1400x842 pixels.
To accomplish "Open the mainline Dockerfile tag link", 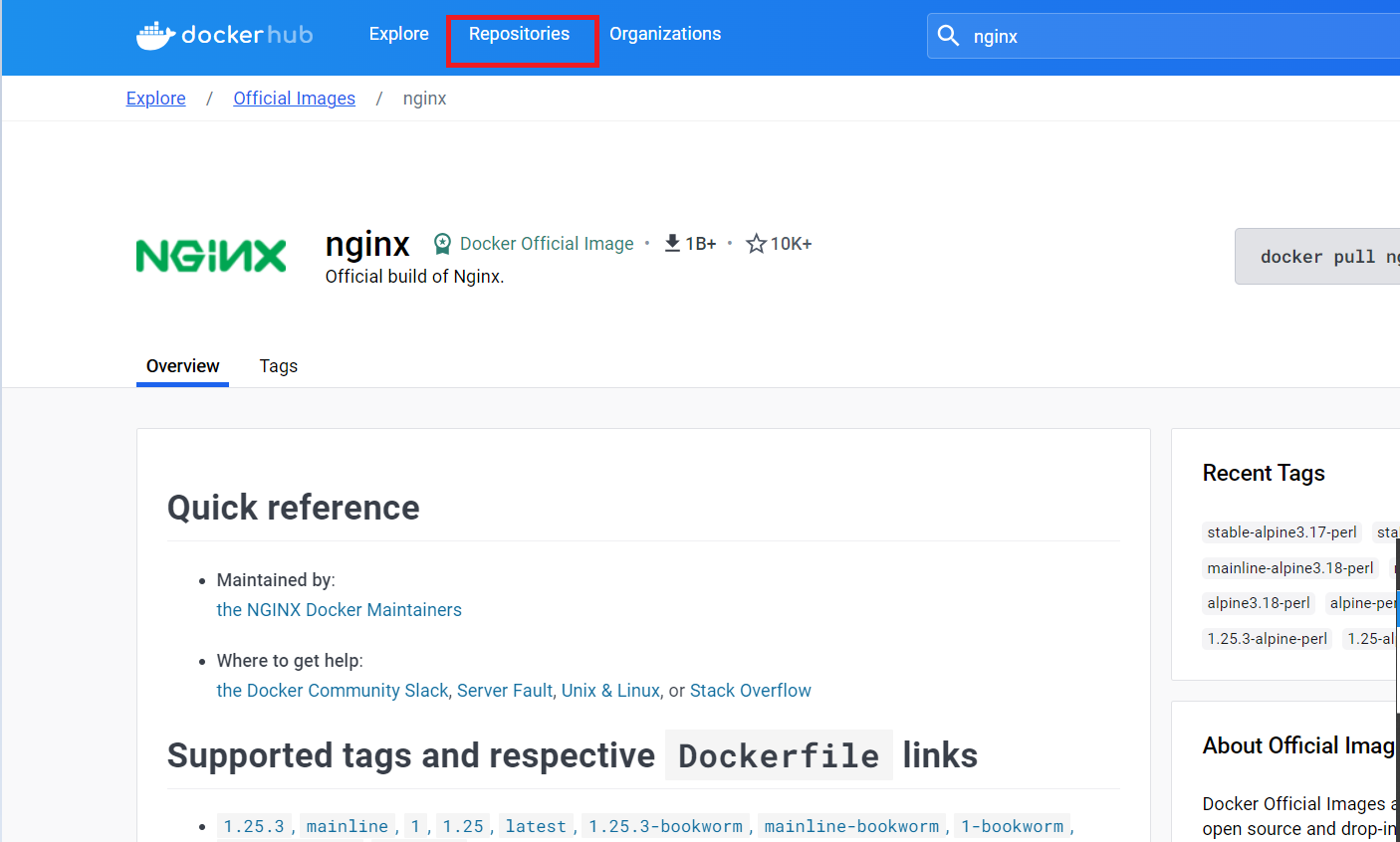I will point(348,826).
